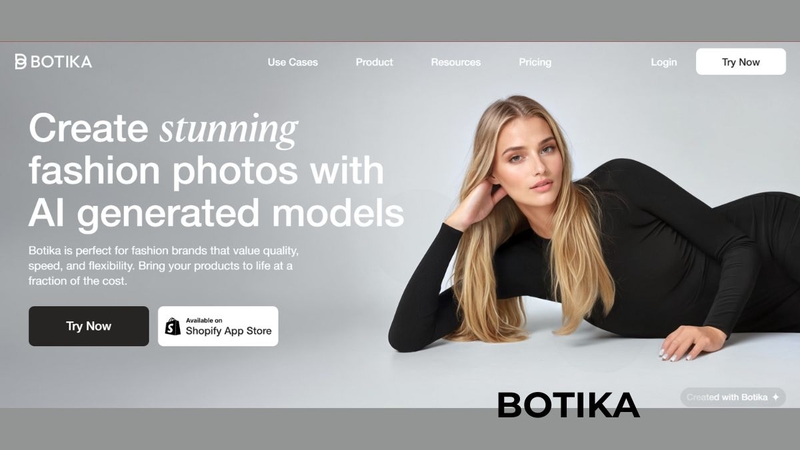800x450 pixels.
Task: Go to the Pricing page
Action: 535,62
